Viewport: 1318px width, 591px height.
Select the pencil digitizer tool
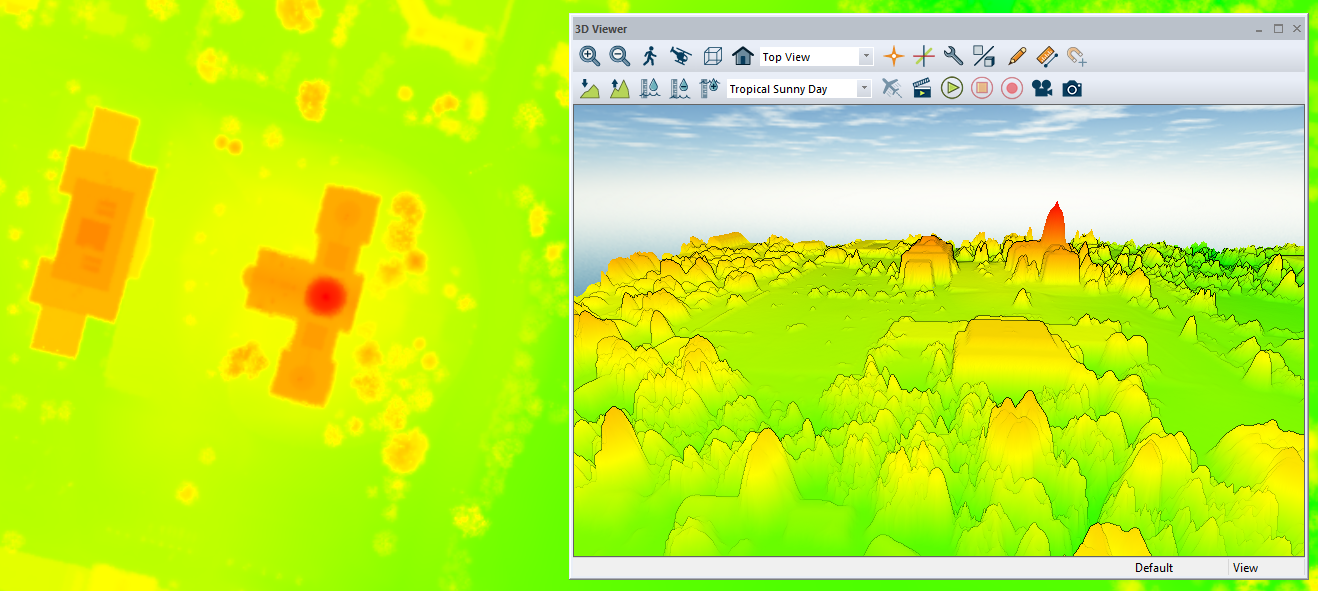1017,57
